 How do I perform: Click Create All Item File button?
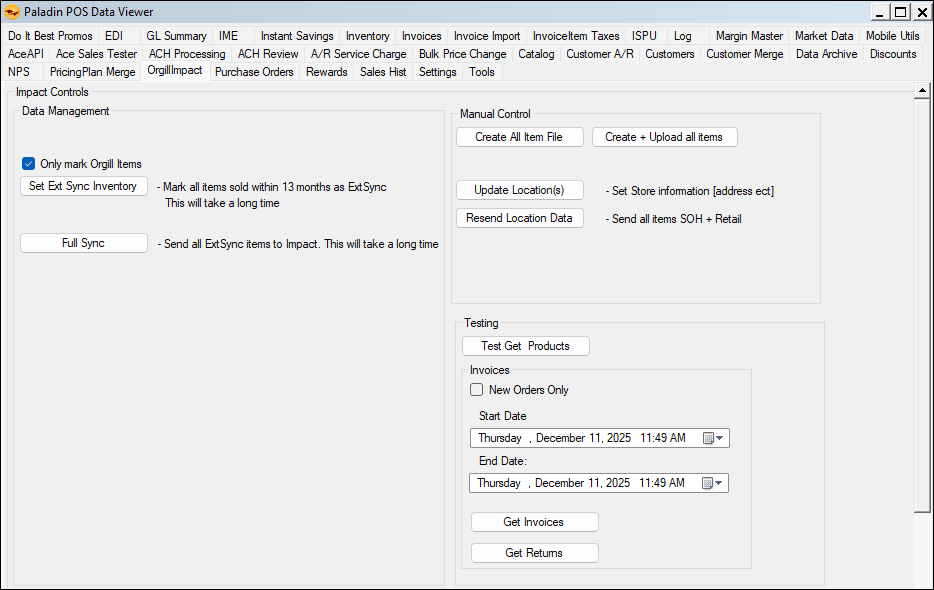520,137
